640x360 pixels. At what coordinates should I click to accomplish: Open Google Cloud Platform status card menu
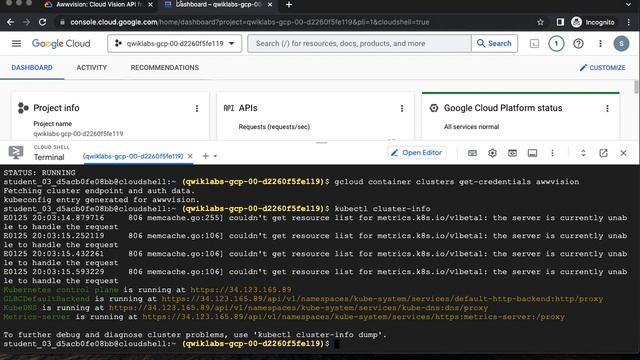coord(607,108)
